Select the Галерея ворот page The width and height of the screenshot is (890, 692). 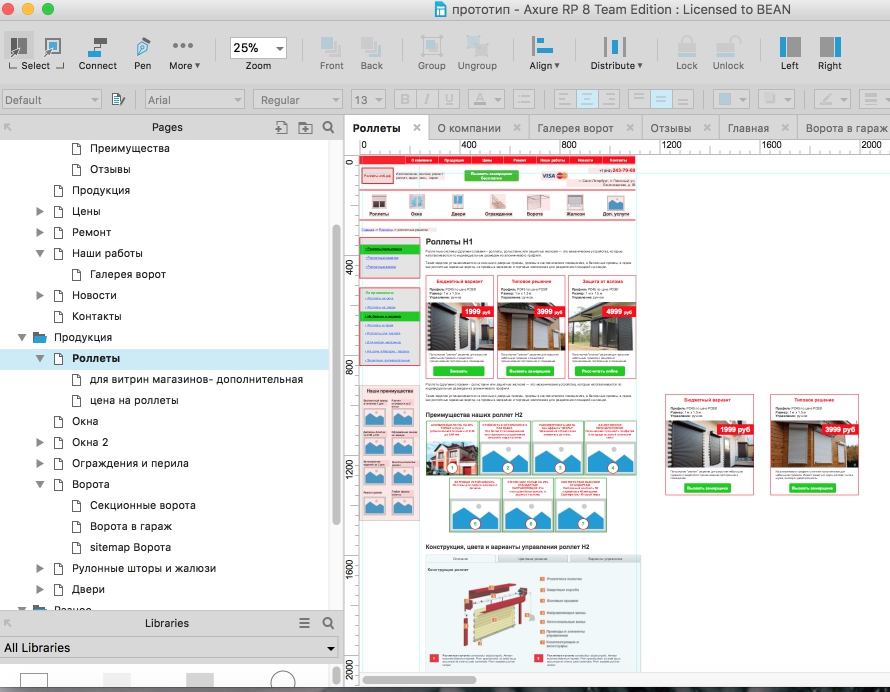128,274
